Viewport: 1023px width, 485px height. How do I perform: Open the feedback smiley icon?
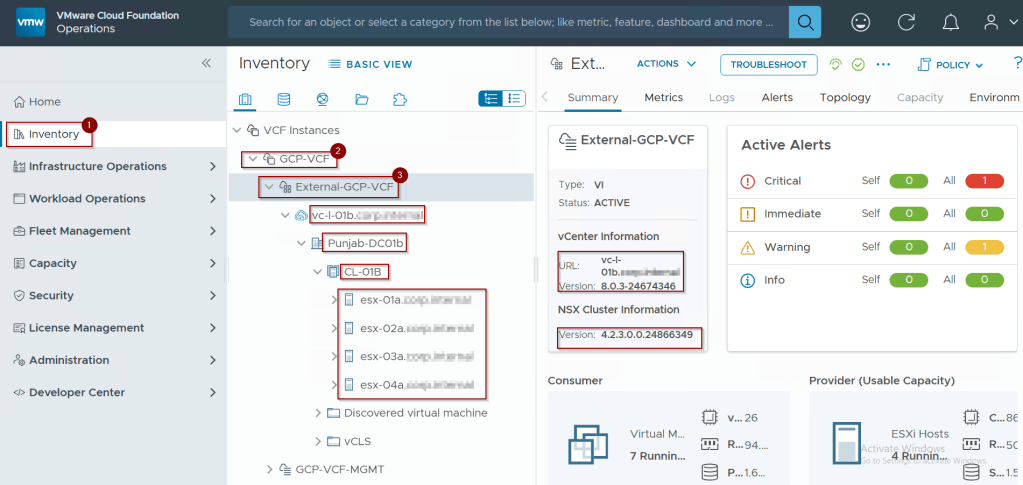click(860, 22)
